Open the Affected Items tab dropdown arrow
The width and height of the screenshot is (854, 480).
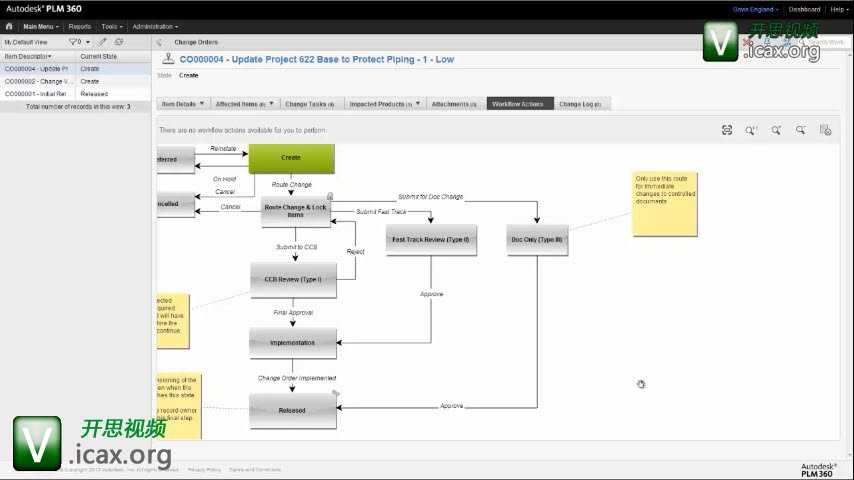(271, 104)
